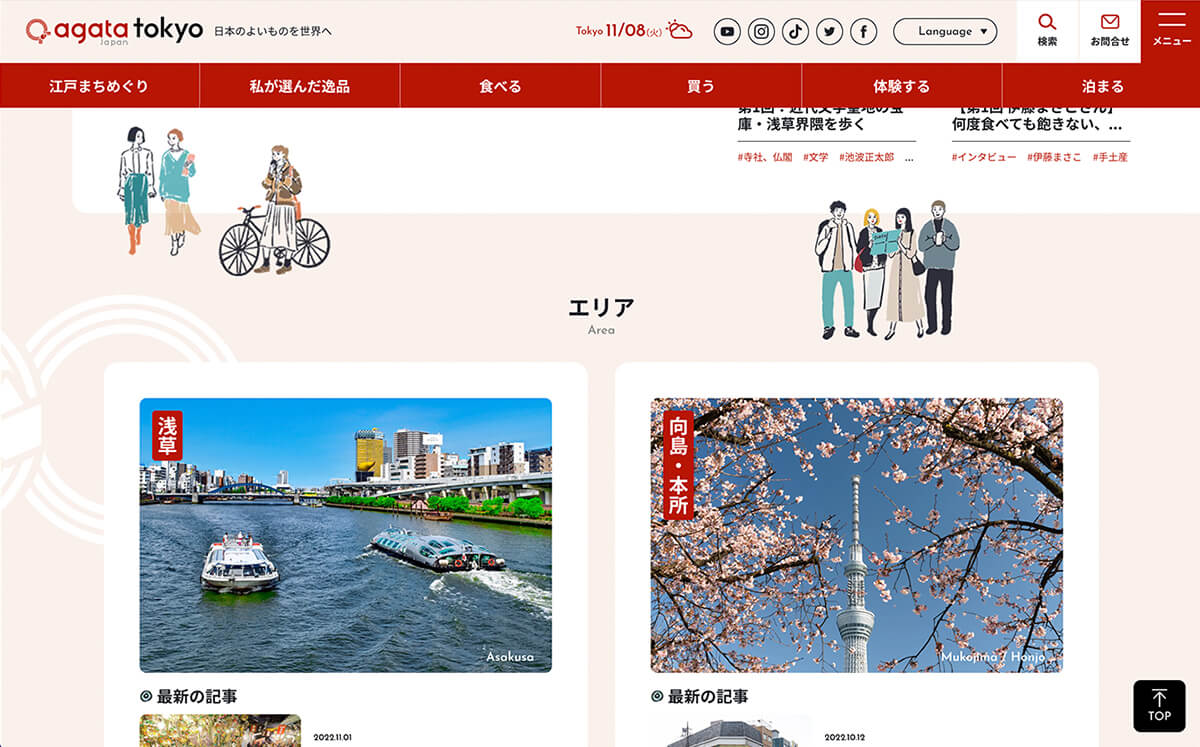
Task: Click the search magnifier icon (検索)
Action: coord(1047,30)
